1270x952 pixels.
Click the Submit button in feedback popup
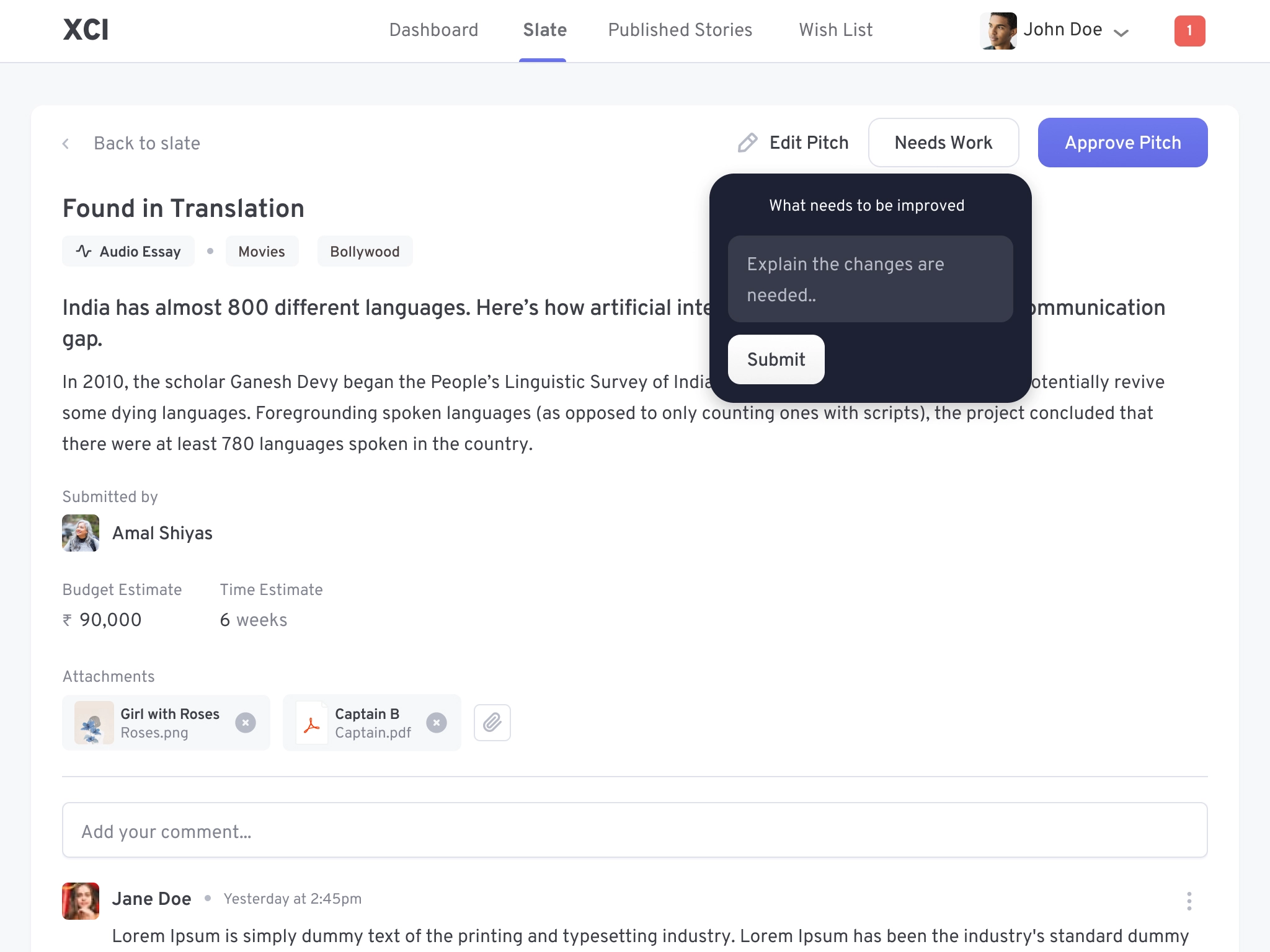click(x=776, y=359)
